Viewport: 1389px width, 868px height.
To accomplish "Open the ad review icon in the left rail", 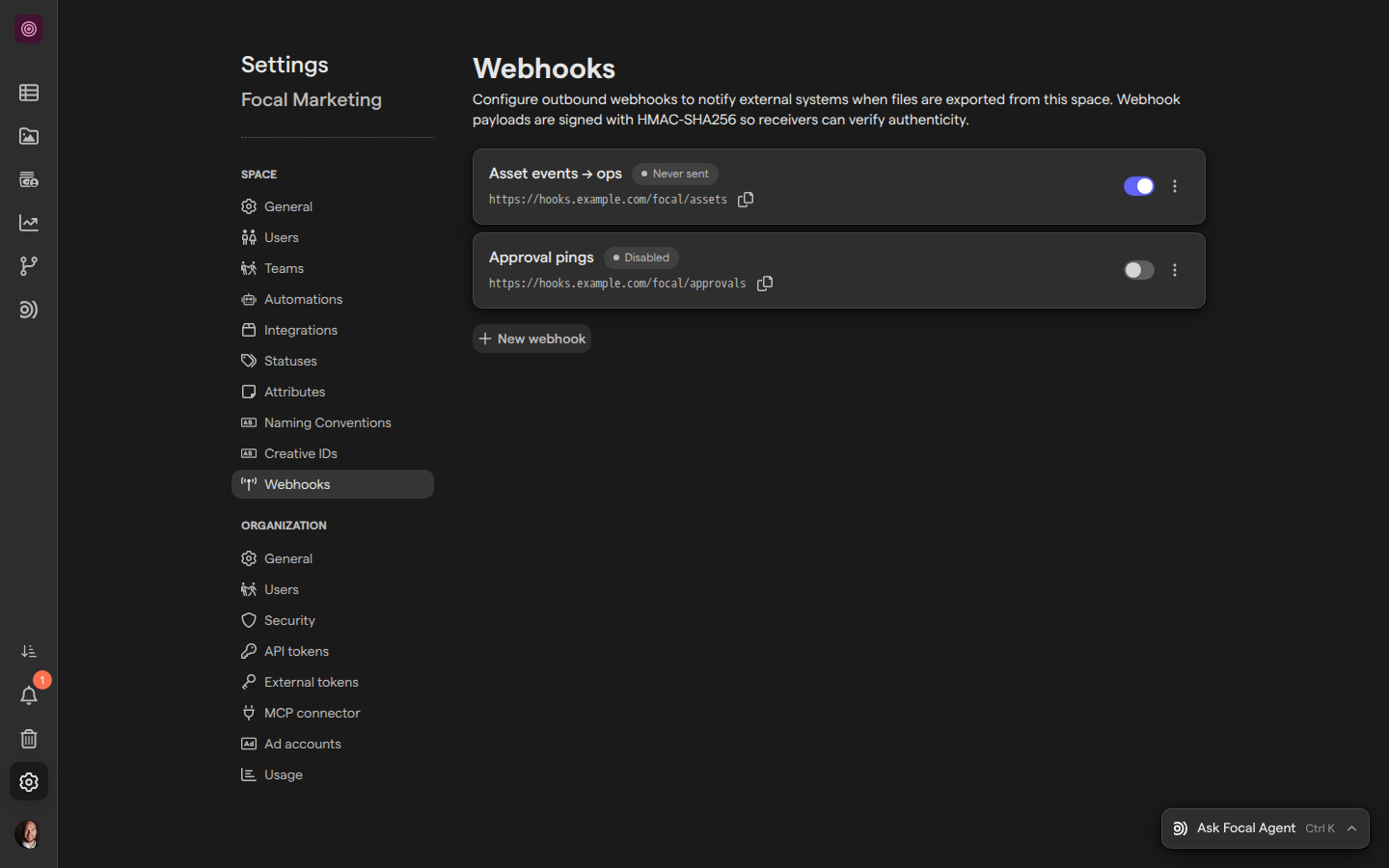I will pos(29,179).
